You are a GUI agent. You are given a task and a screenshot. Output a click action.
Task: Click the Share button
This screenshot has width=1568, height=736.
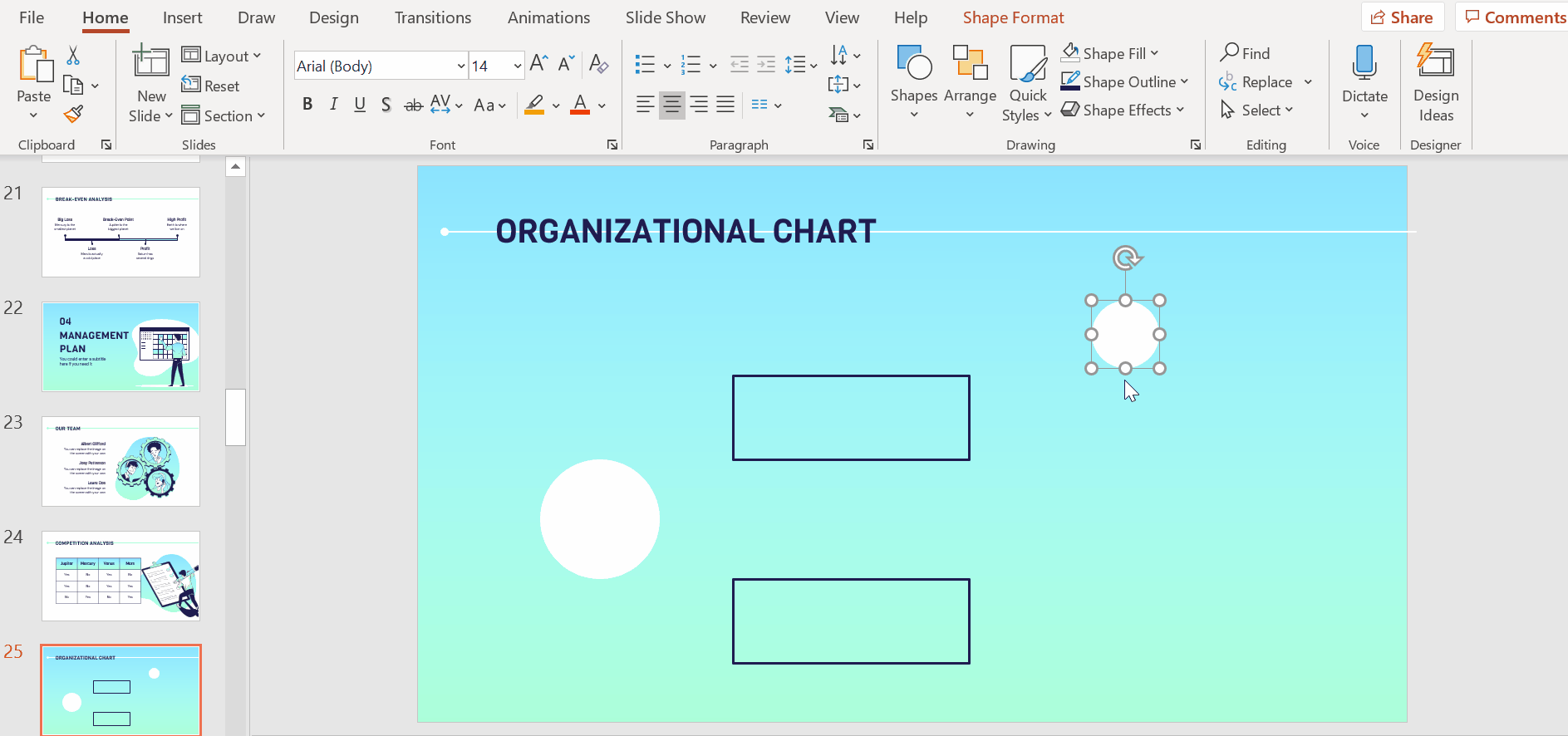[1402, 17]
